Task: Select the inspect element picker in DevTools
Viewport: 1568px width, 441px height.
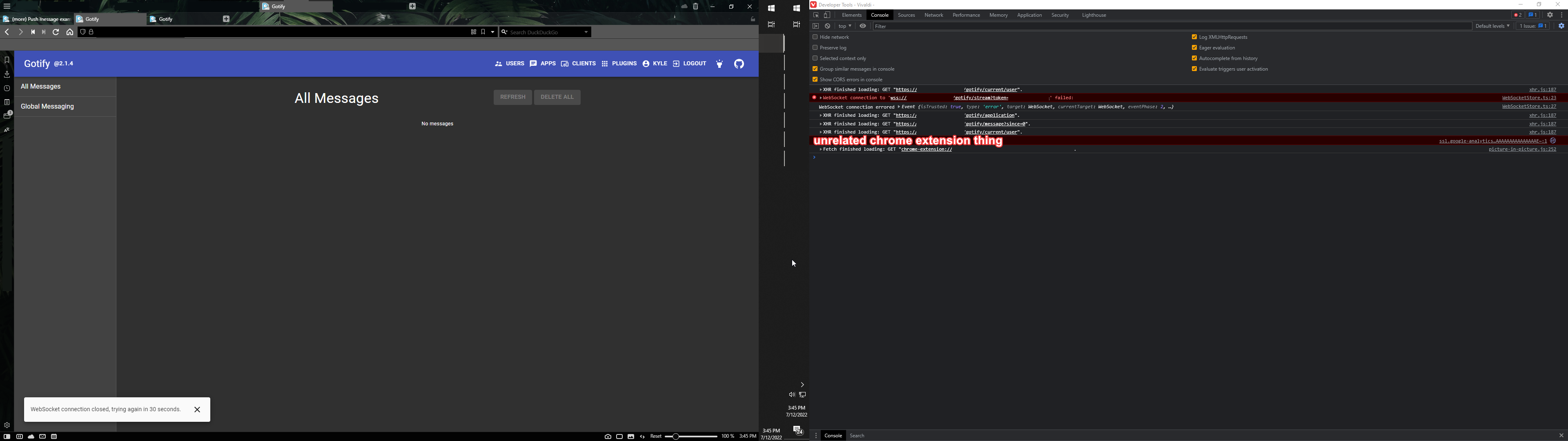Action: (x=816, y=15)
